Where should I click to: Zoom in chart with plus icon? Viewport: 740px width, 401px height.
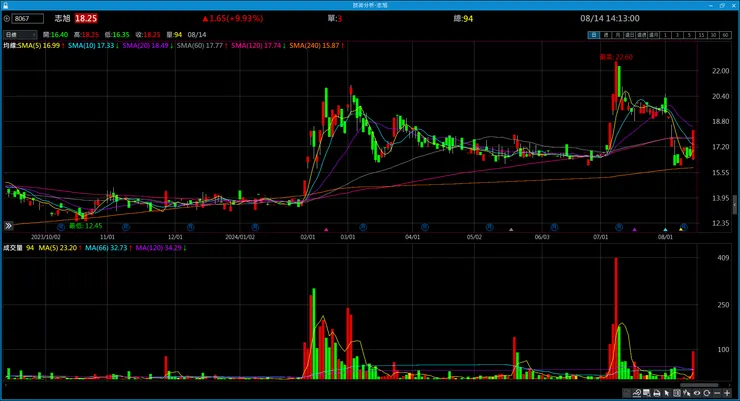[x=727, y=393]
